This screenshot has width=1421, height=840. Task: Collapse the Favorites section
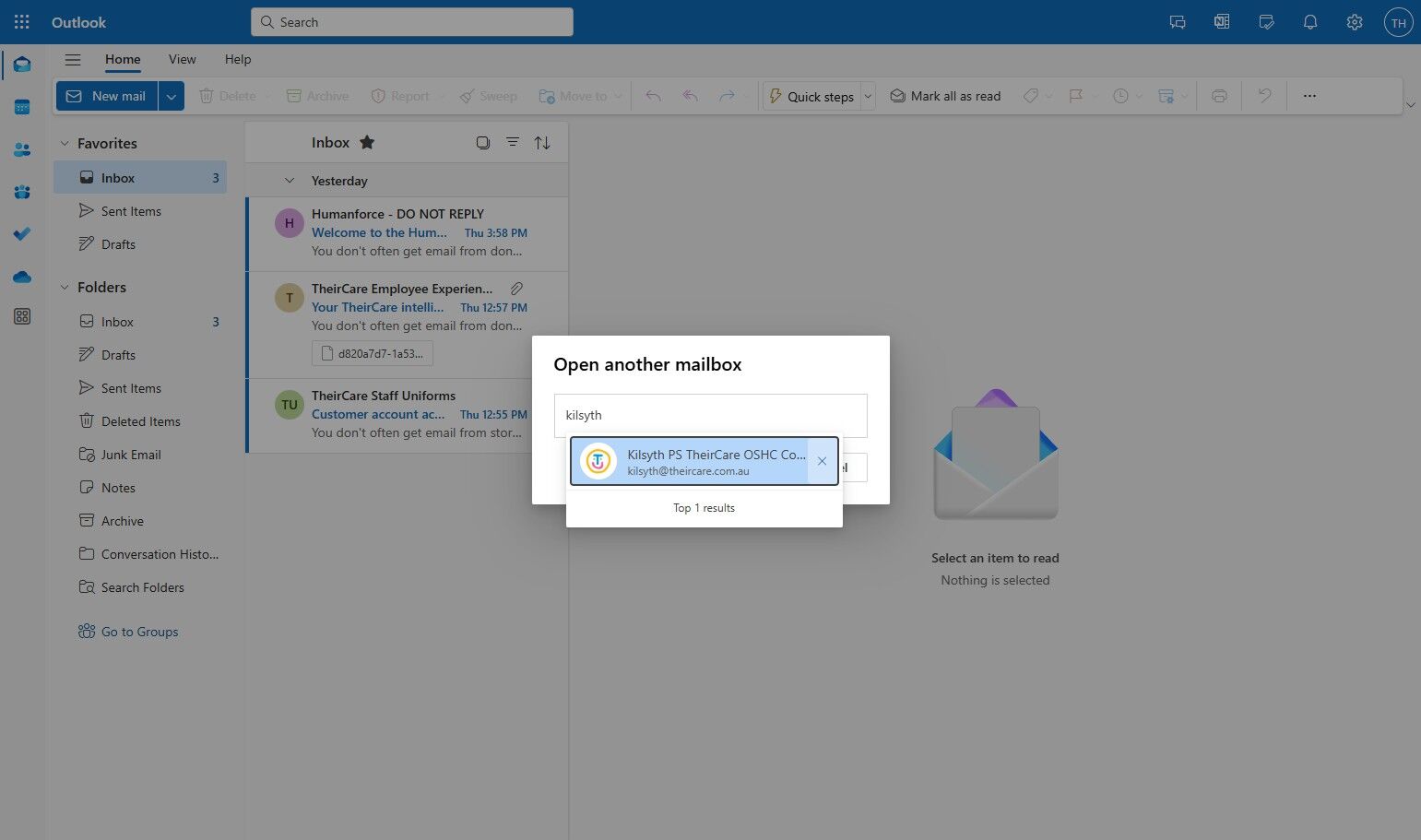pos(65,144)
